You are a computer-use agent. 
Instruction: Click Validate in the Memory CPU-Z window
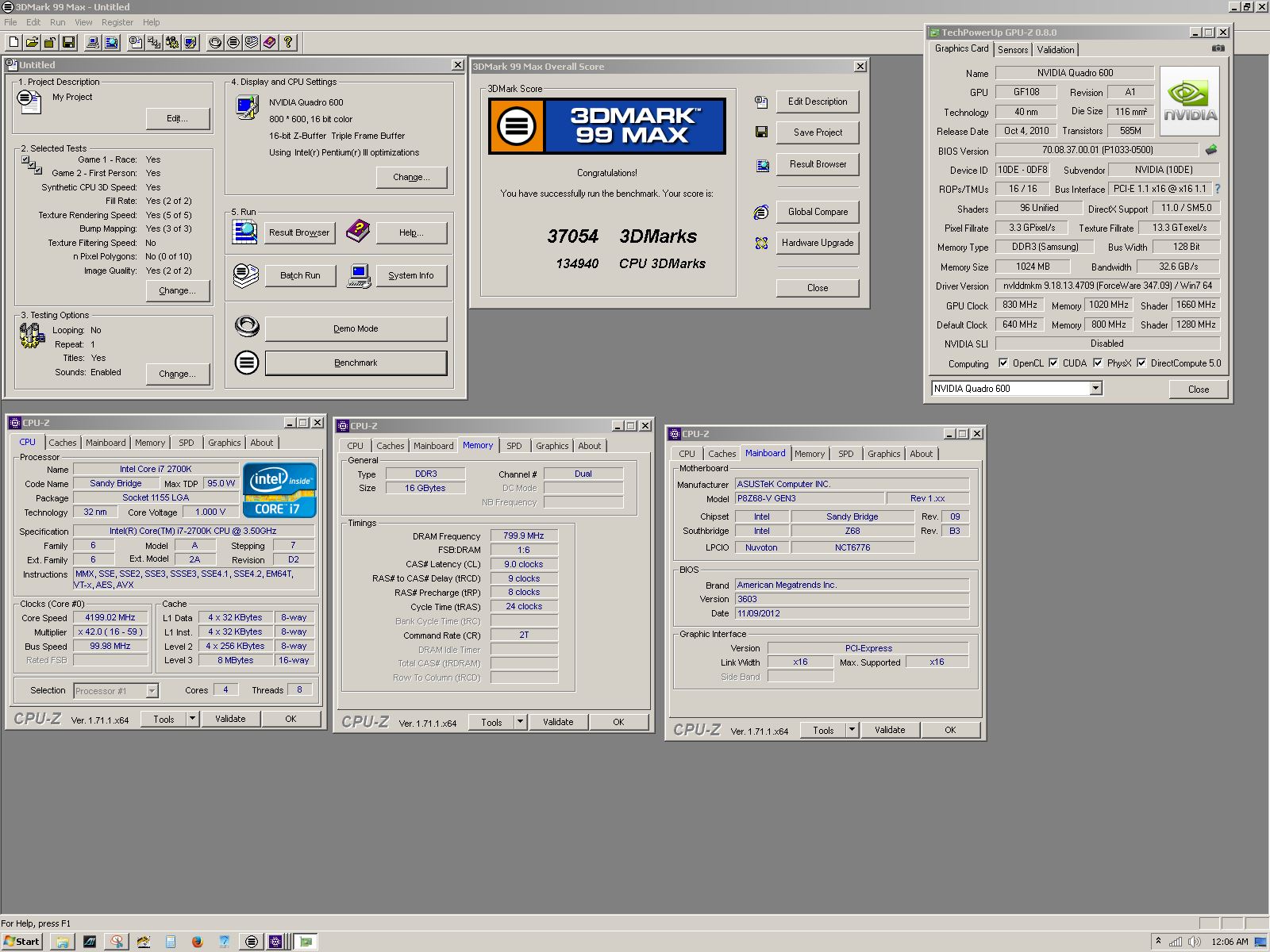click(558, 722)
